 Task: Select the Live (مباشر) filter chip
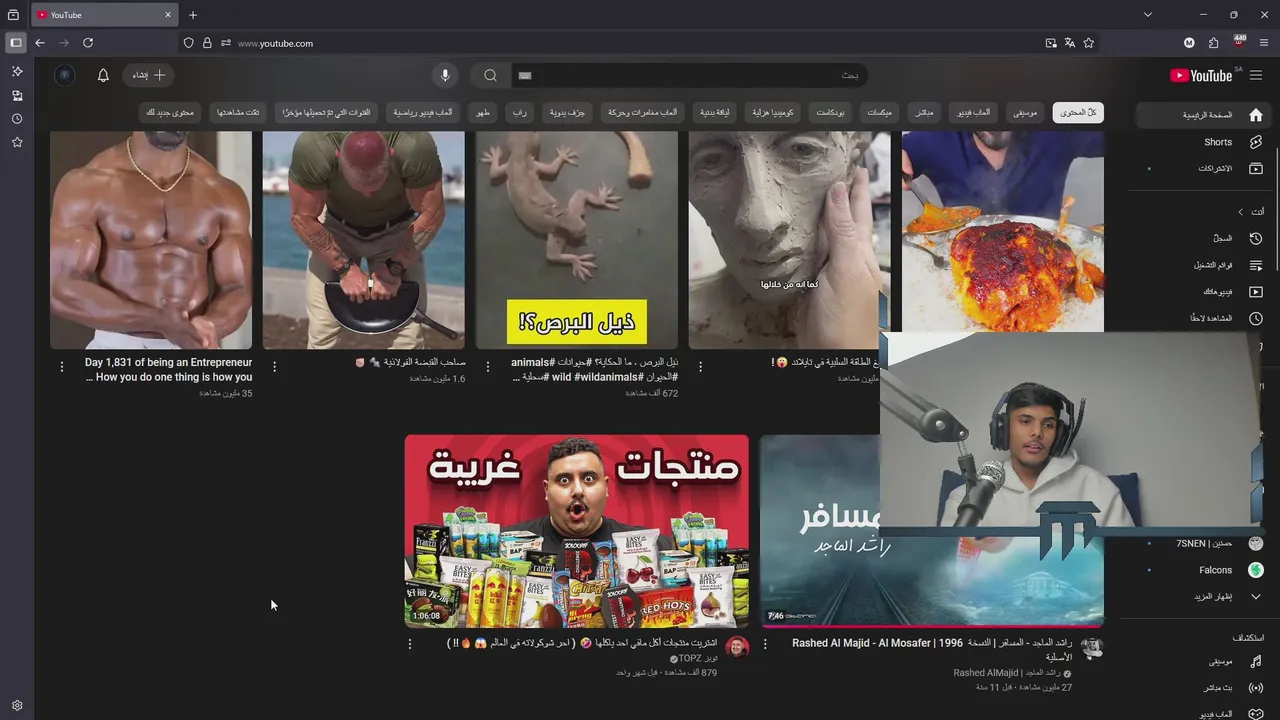click(924, 113)
